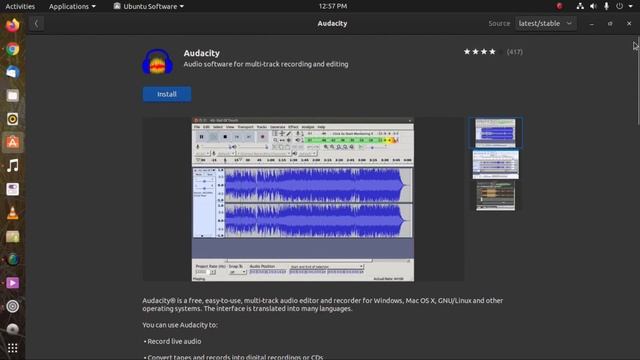The width and height of the screenshot is (640, 360).
Task: Maximize the Ubuntu Software window
Action: coord(610,24)
